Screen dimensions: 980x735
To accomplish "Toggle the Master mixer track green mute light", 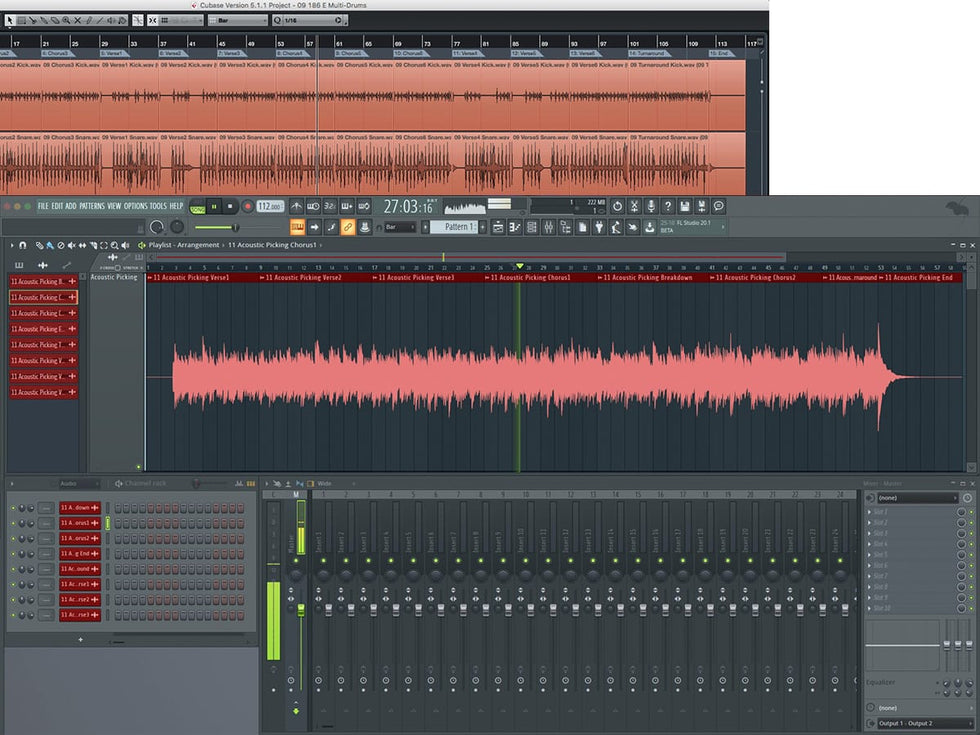I will 295,562.
